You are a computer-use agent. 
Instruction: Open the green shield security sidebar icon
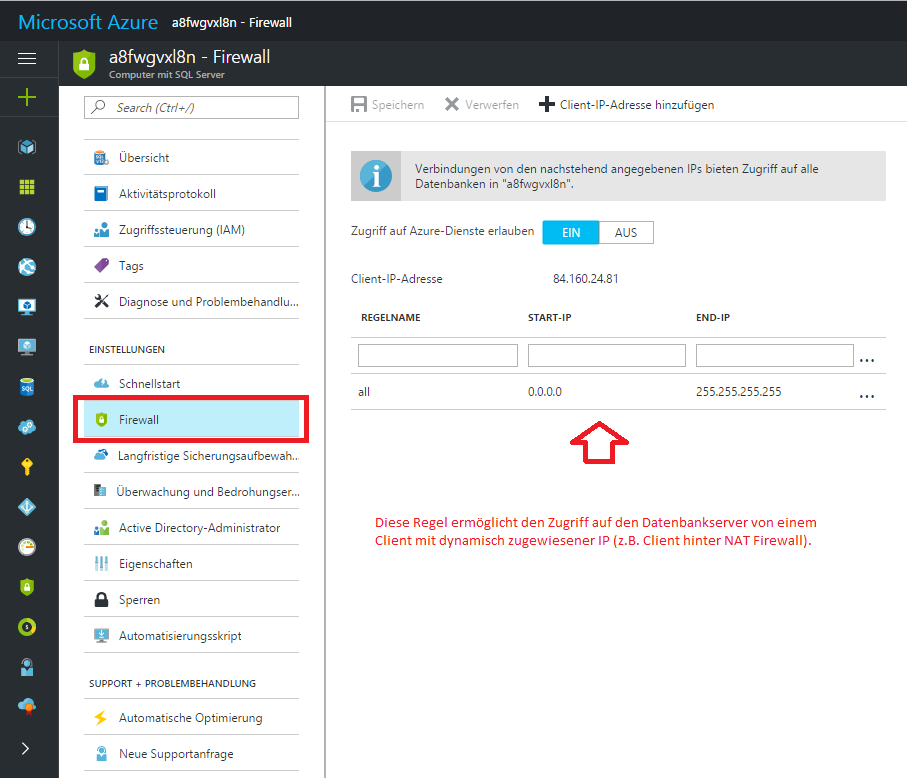point(27,587)
